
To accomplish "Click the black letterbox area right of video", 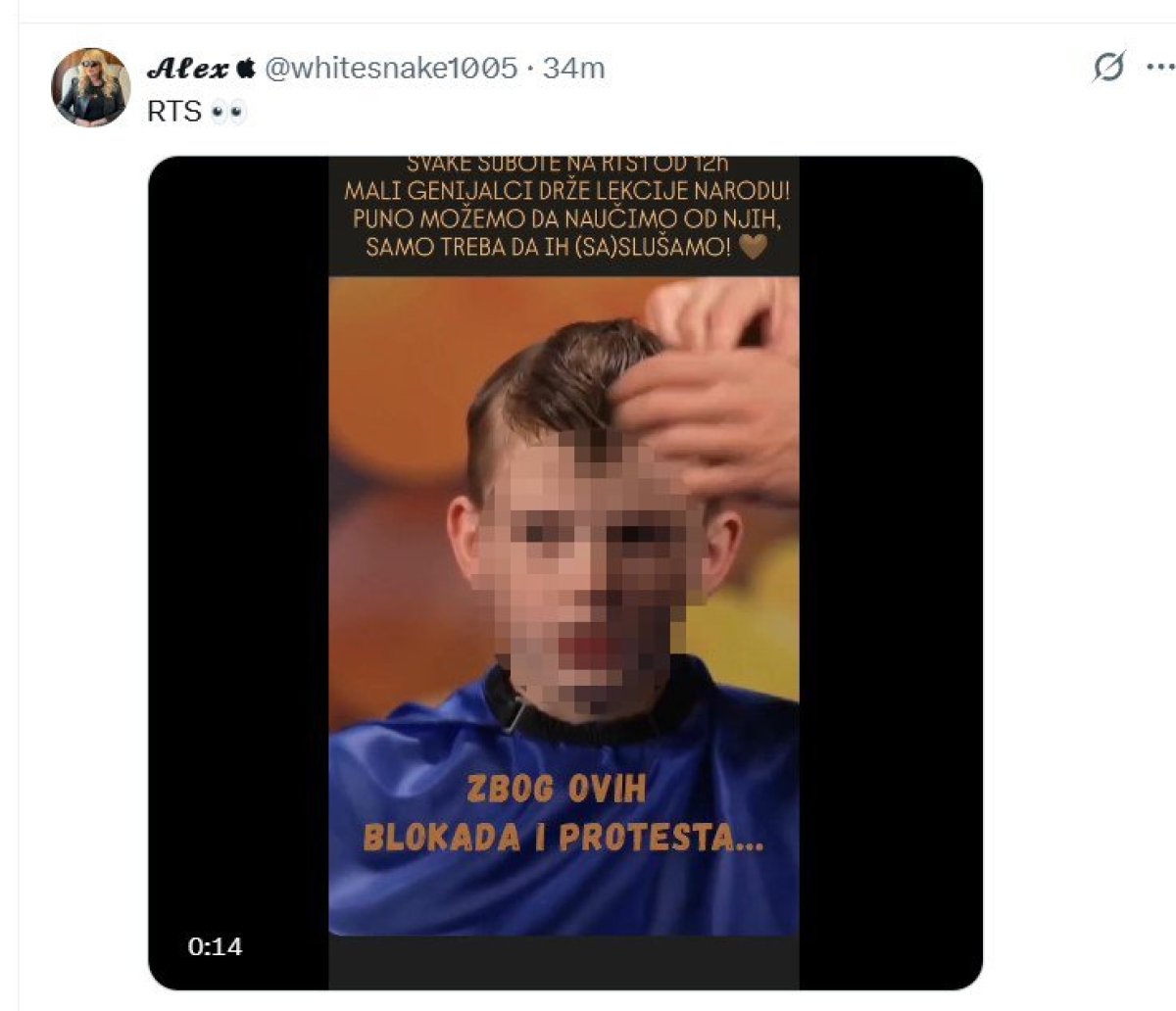I will (x=890, y=573).
